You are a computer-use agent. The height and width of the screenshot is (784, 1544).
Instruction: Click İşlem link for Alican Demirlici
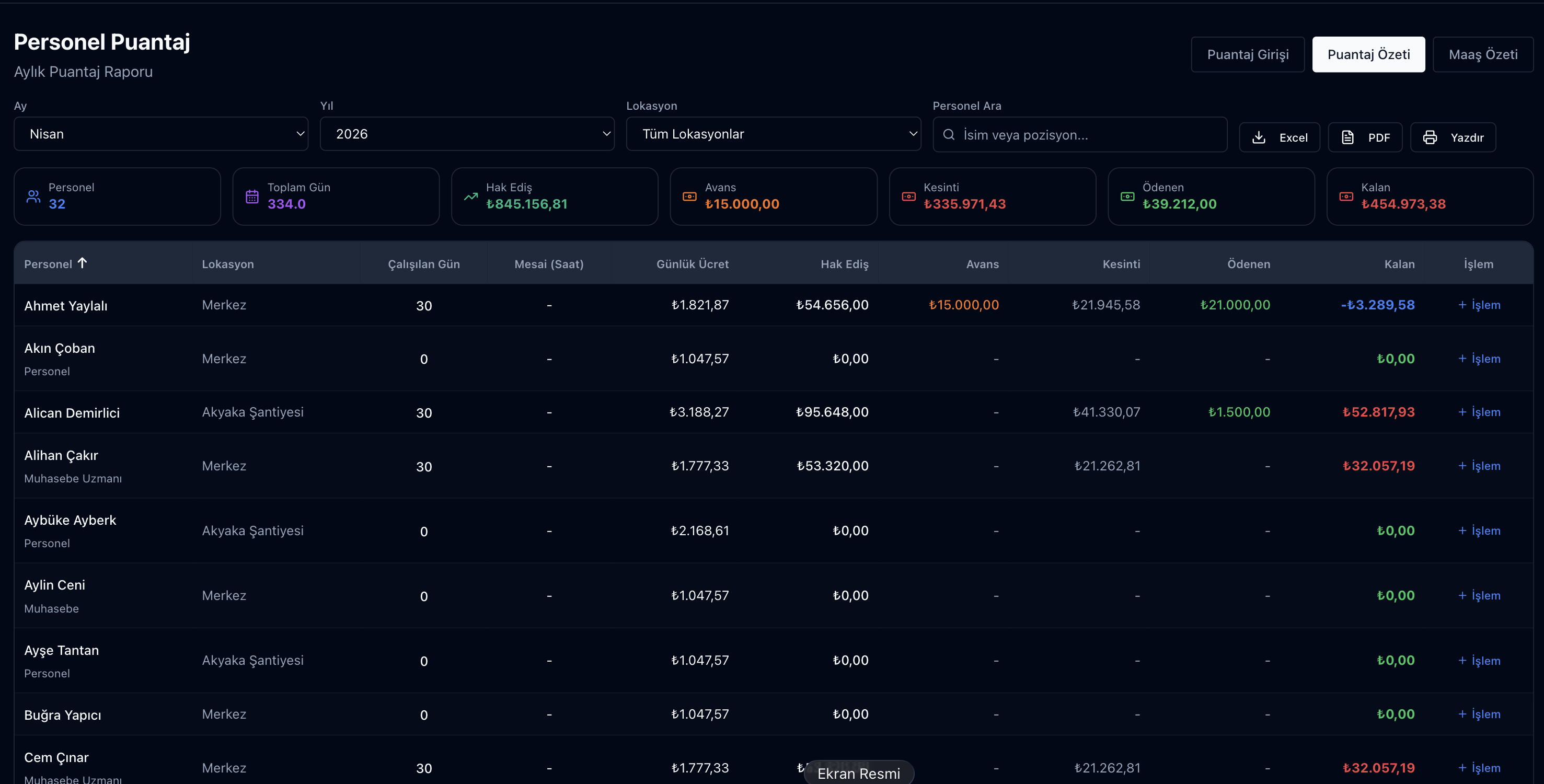(1479, 412)
